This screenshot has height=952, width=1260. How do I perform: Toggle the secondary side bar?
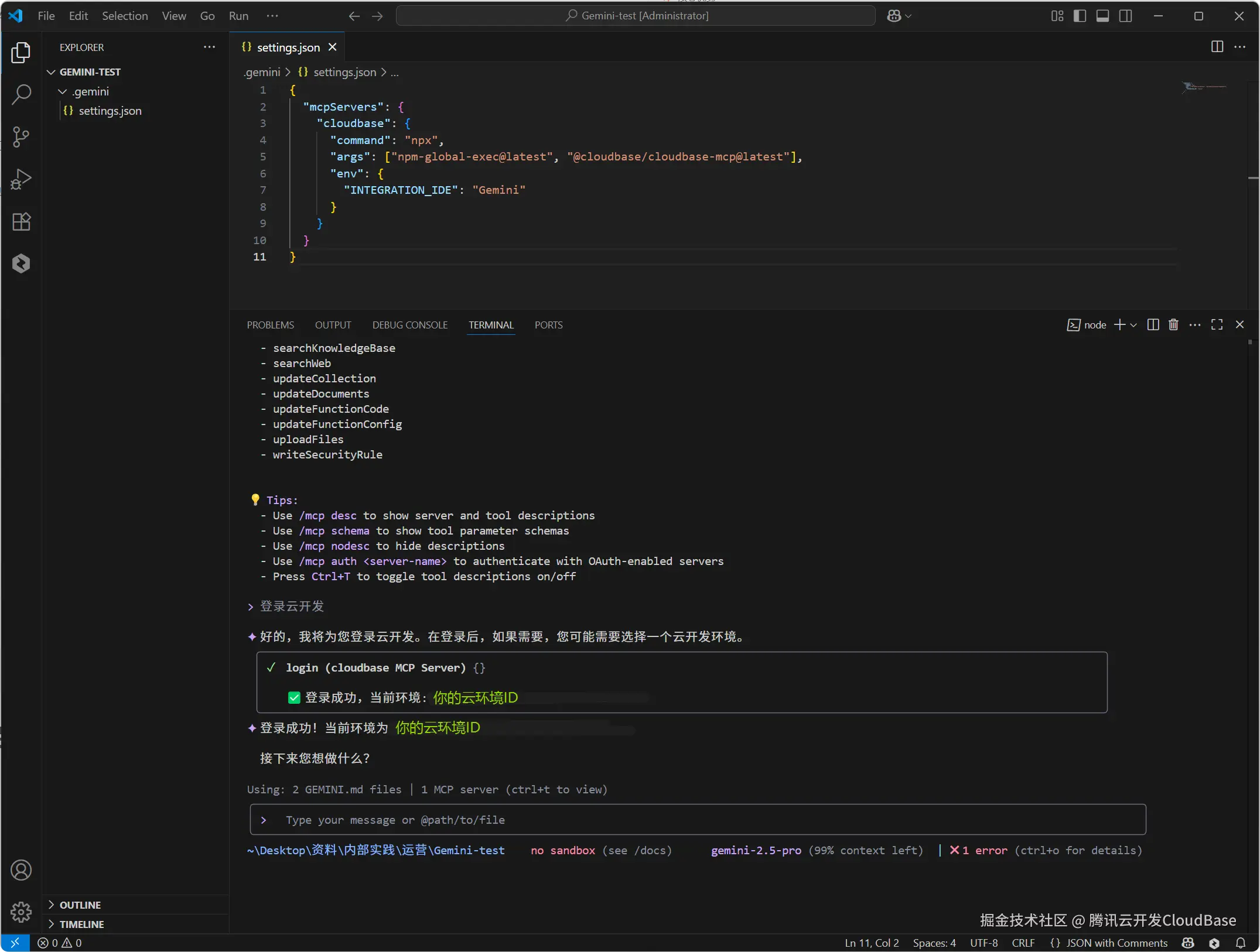click(x=1125, y=16)
